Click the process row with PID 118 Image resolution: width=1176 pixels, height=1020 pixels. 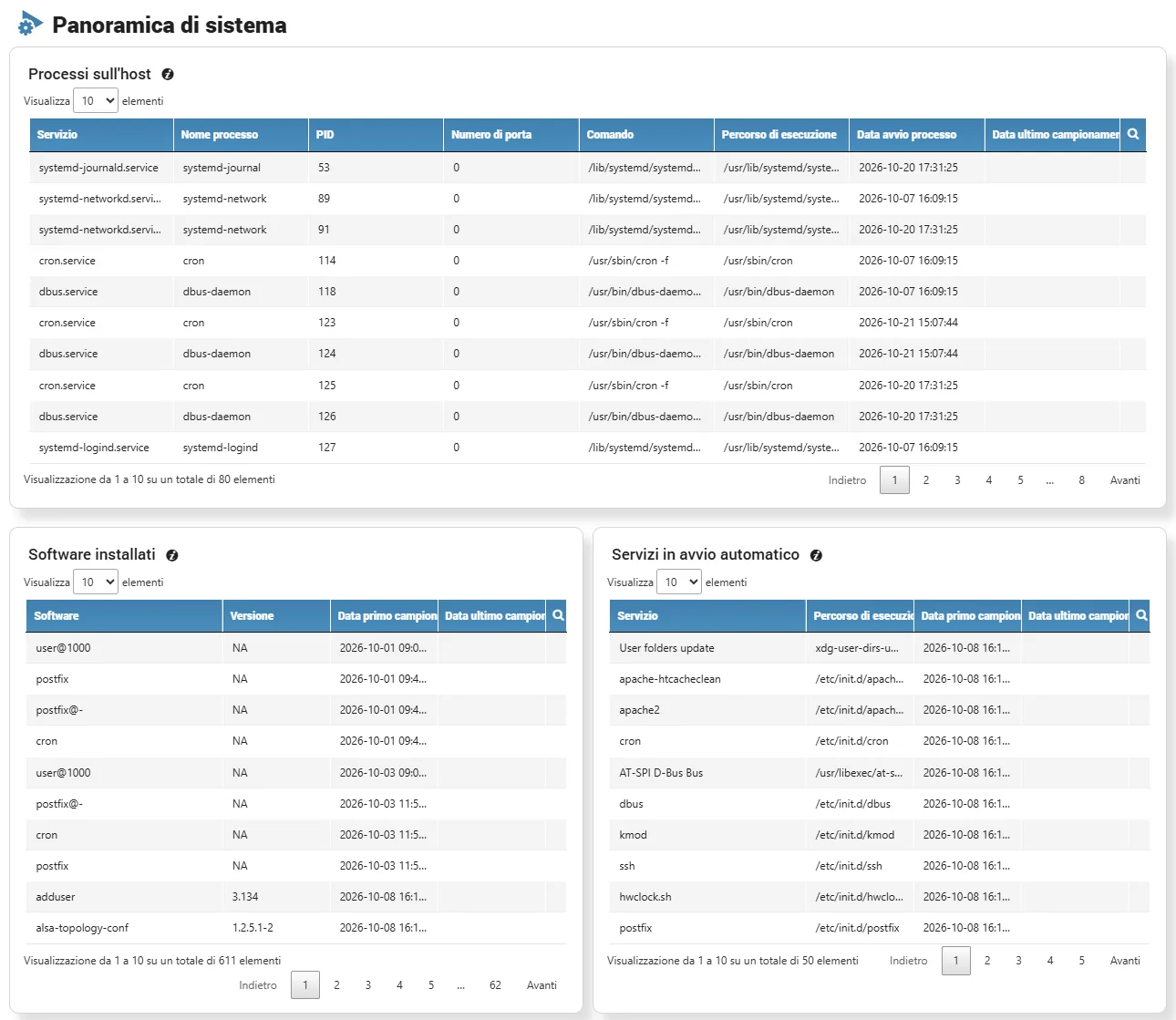[588, 292]
